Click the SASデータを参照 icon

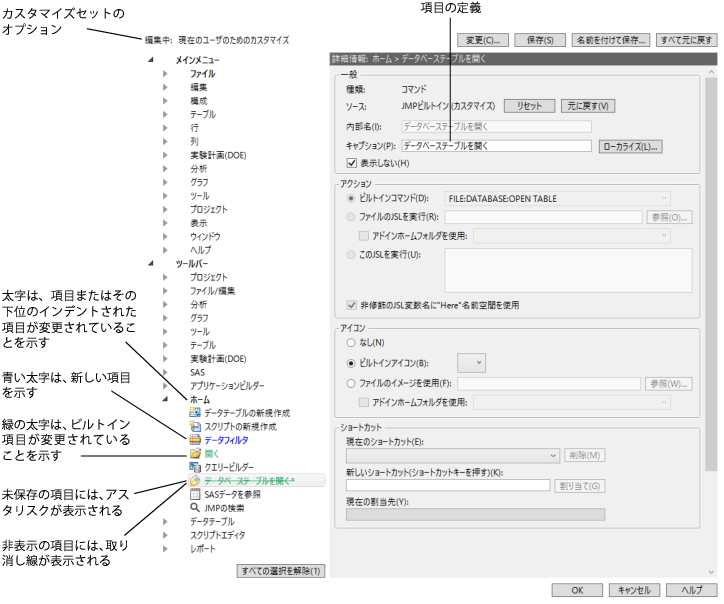(195, 495)
